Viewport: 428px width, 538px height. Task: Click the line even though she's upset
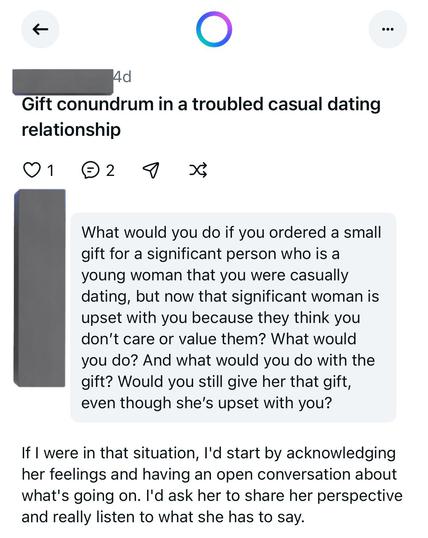(207, 403)
